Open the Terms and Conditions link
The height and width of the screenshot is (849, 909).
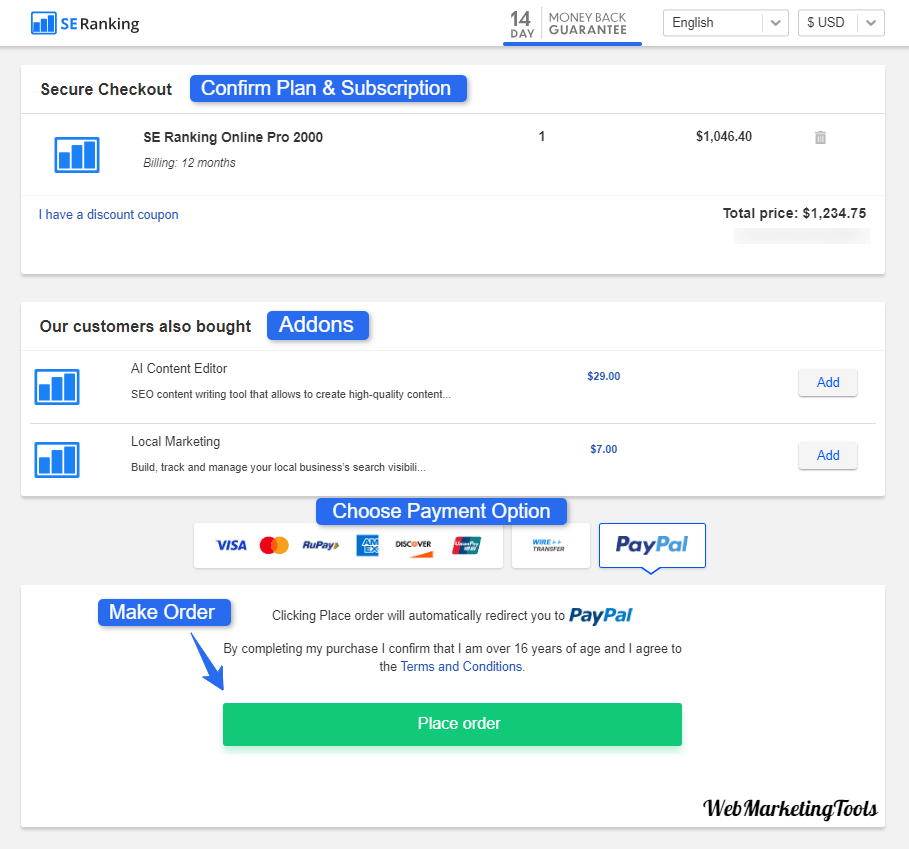point(461,666)
